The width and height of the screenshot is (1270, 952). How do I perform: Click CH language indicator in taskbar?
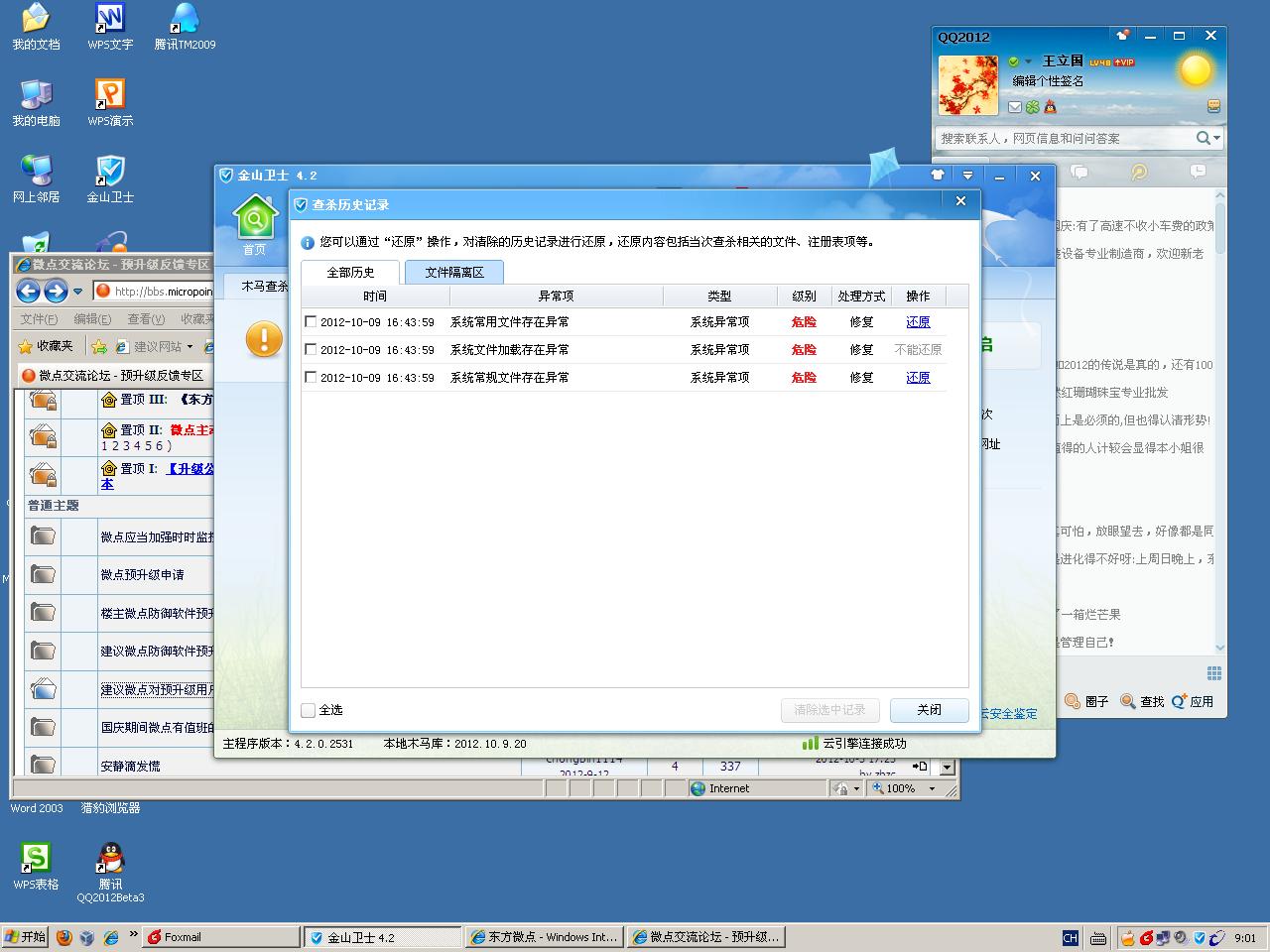[1070, 937]
